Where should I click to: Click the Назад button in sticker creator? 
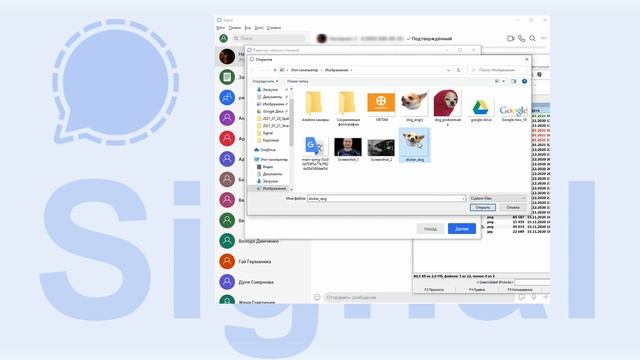pyautogui.click(x=430, y=229)
